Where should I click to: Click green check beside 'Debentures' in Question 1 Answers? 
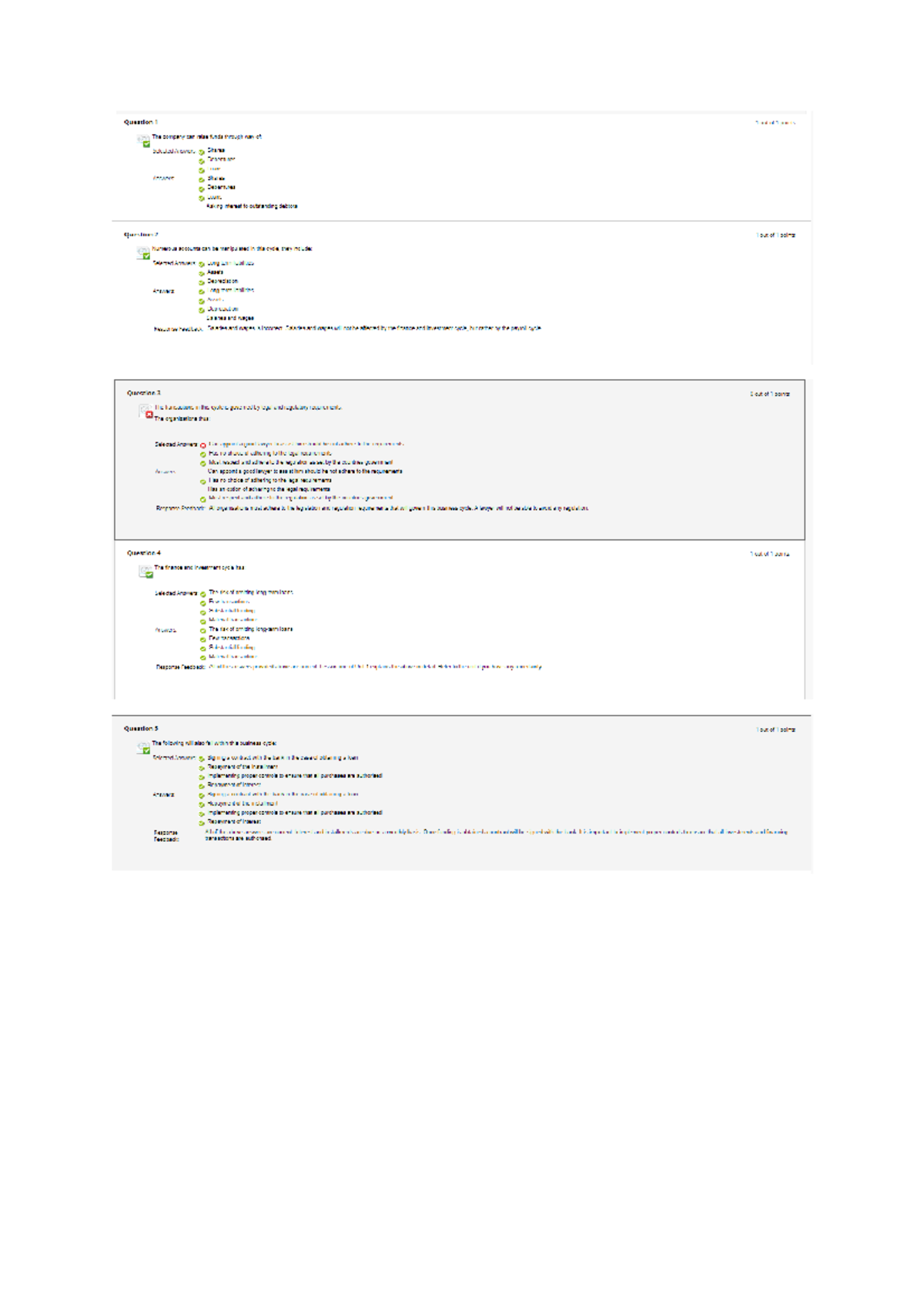tap(202, 188)
